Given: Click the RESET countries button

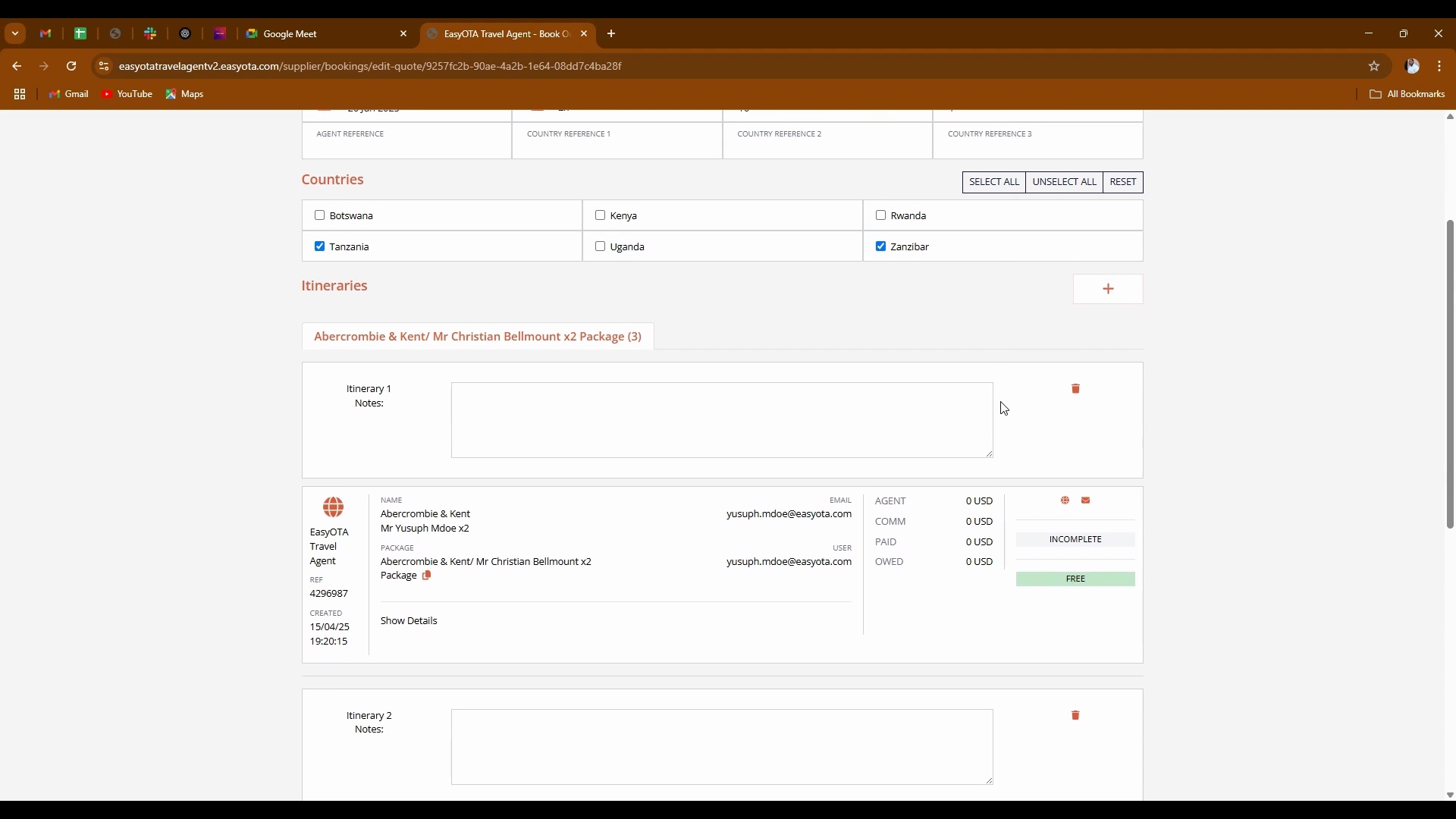Looking at the screenshot, I should 1123,182.
